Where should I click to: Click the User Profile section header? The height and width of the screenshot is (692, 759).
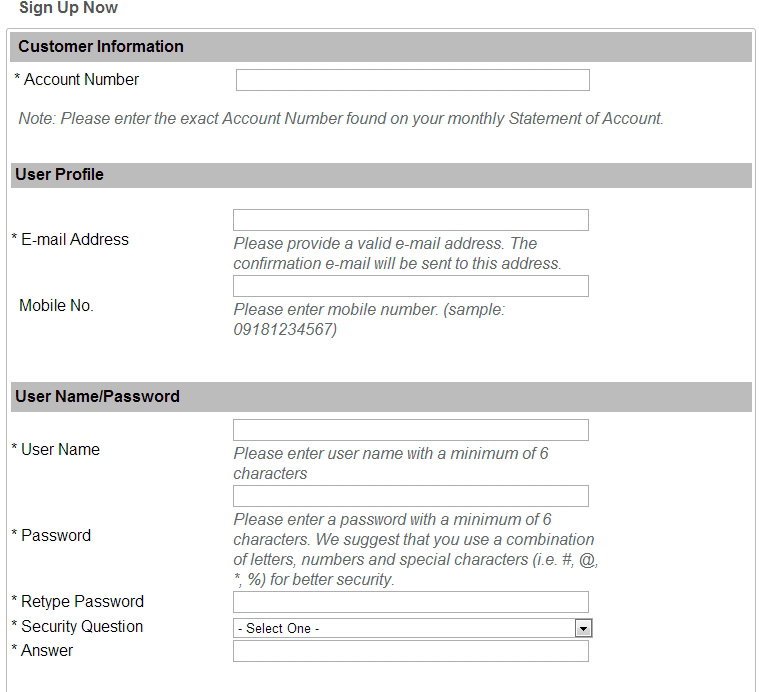(59, 175)
